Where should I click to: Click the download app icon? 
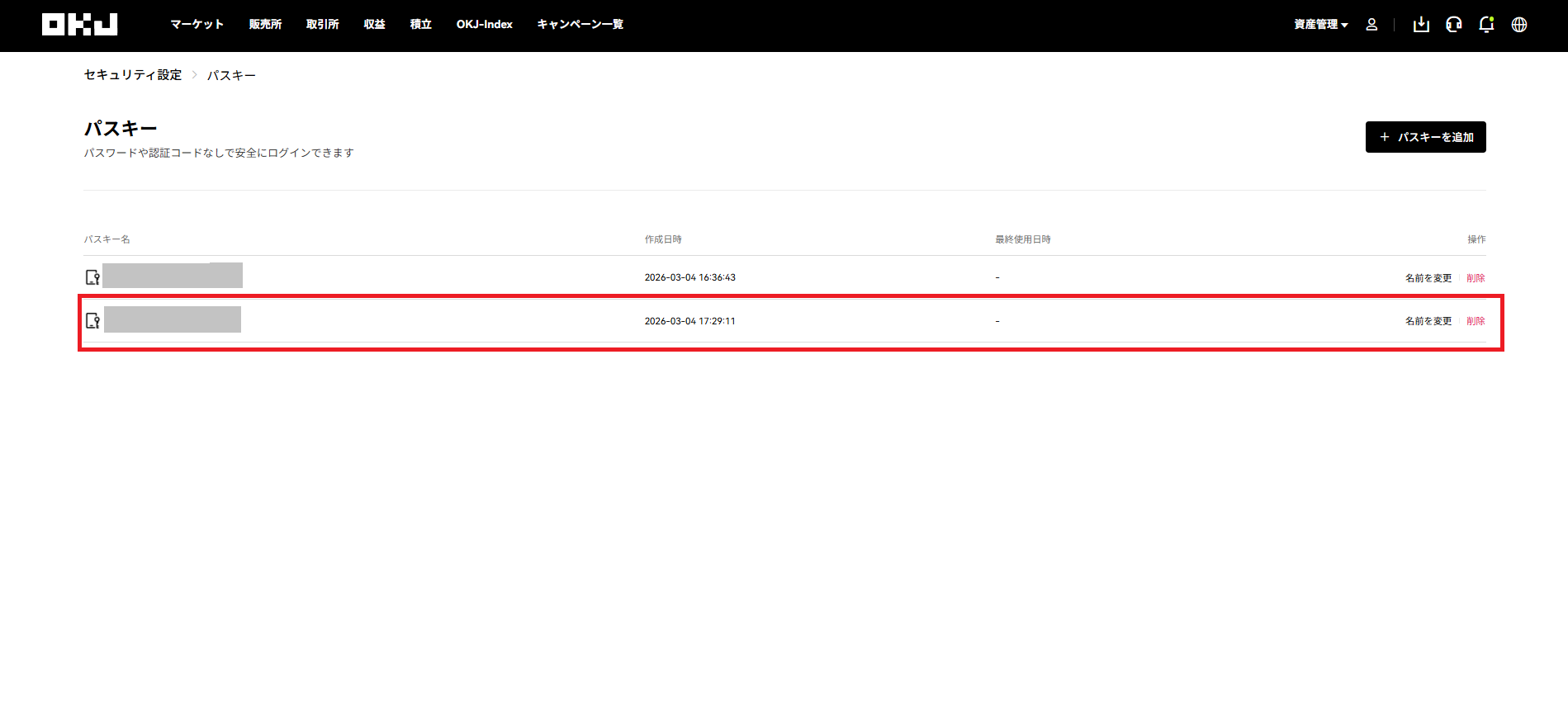point(1421,25)
